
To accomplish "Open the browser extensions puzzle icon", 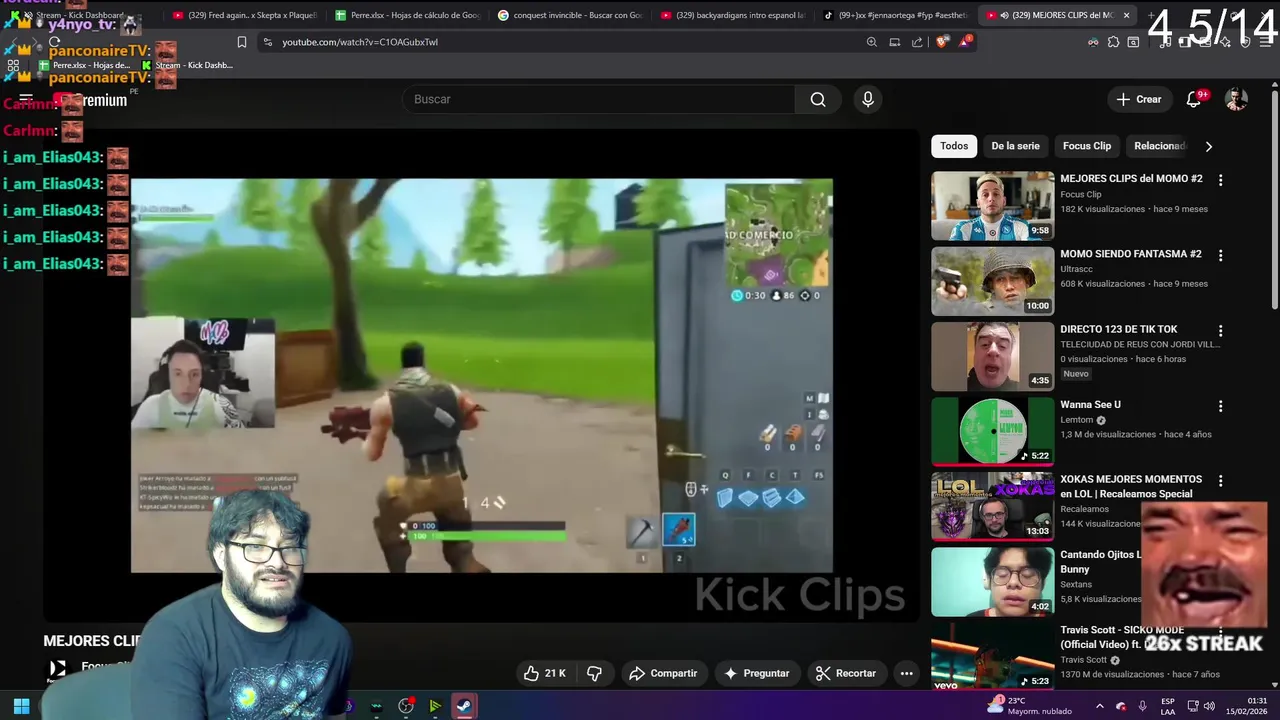I will [x=1113, y=42].
